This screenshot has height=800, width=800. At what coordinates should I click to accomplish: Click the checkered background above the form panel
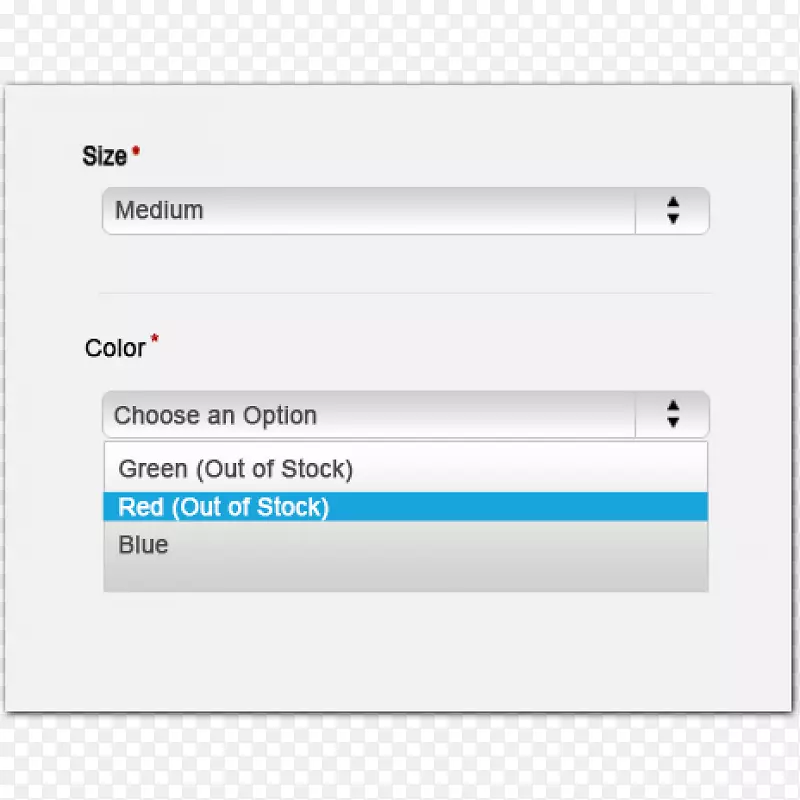click(x=400, y=40)
